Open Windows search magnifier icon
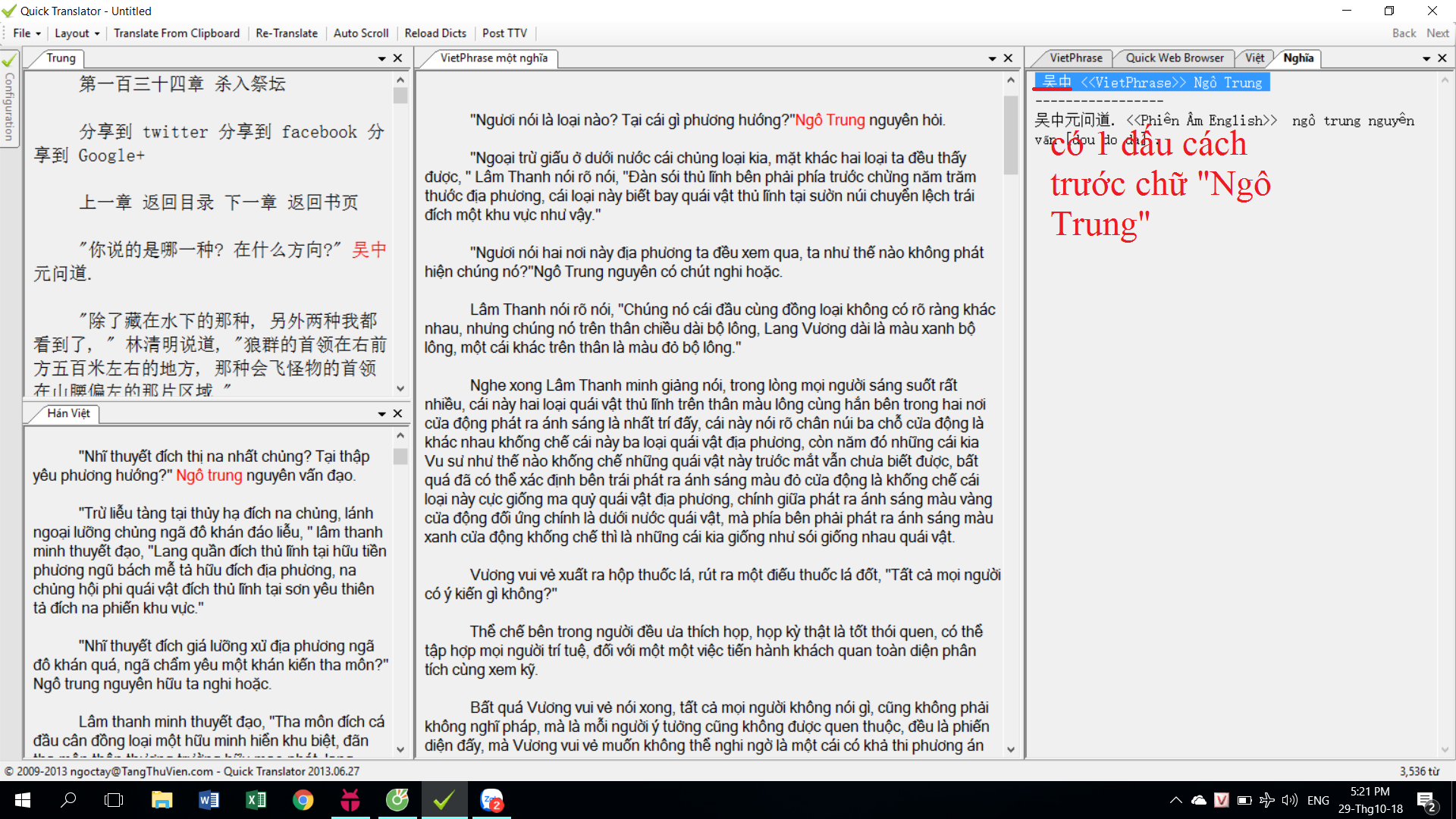This screenshot has height=819, width=1456. (x=68, y=800)
